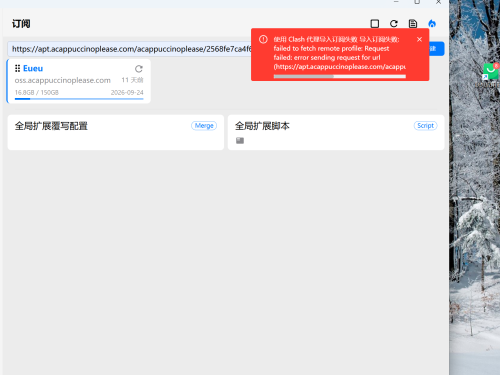Minimize the Clash window
Image resolution: width=500 pixels, height=375 pixels.
coord(396,2)
